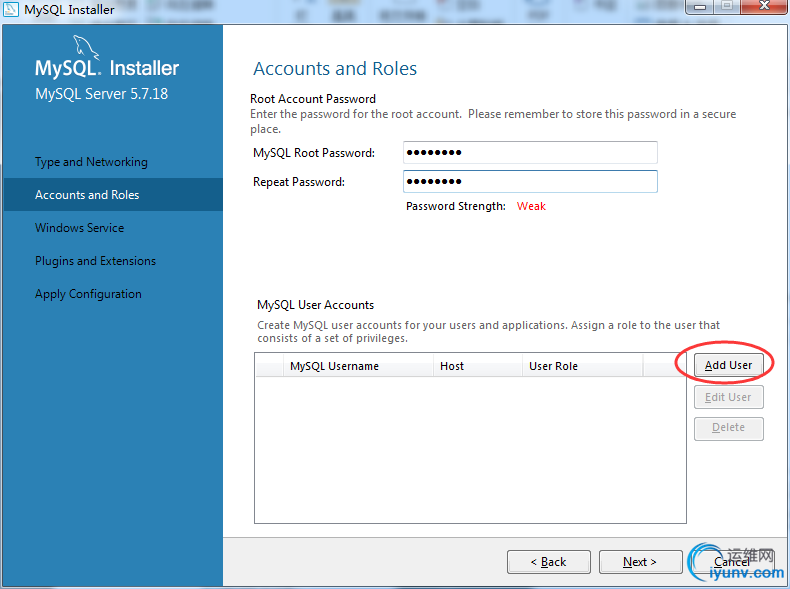Screen dimensions: 790x589
Task: Click the MySQL dolphin logo
Action: 87,48
